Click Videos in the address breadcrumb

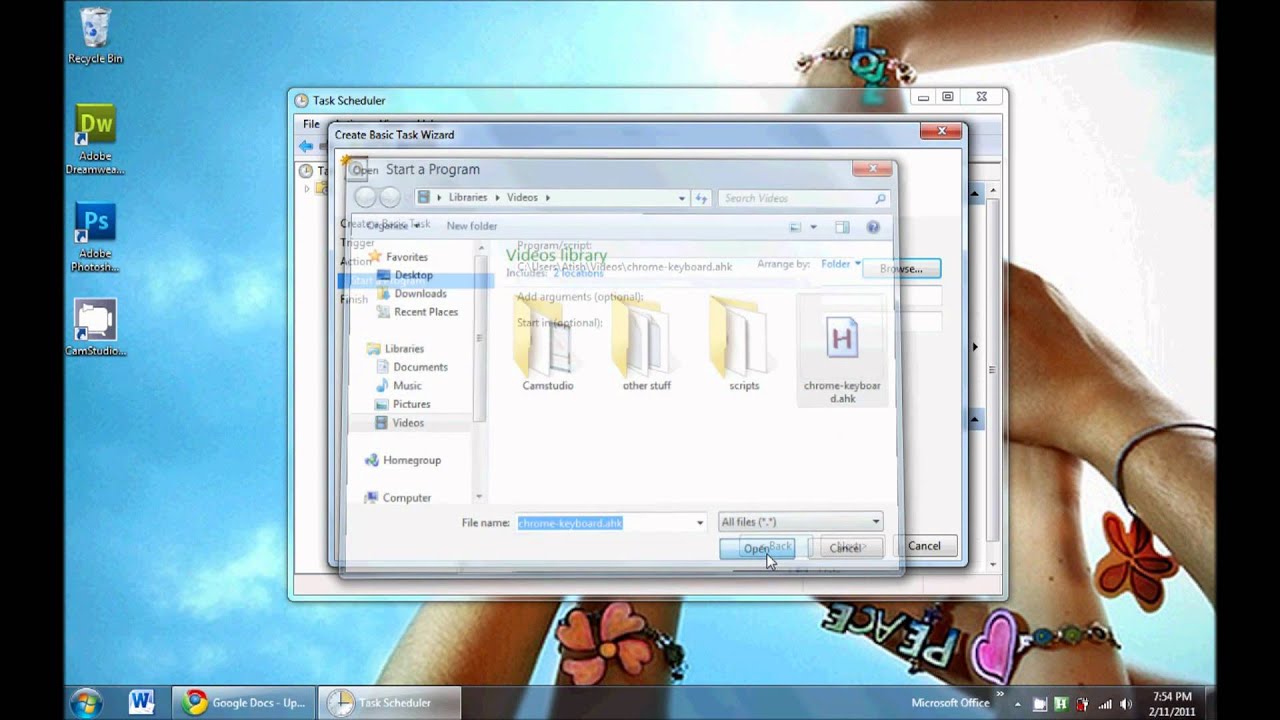(x=522, y=198)
